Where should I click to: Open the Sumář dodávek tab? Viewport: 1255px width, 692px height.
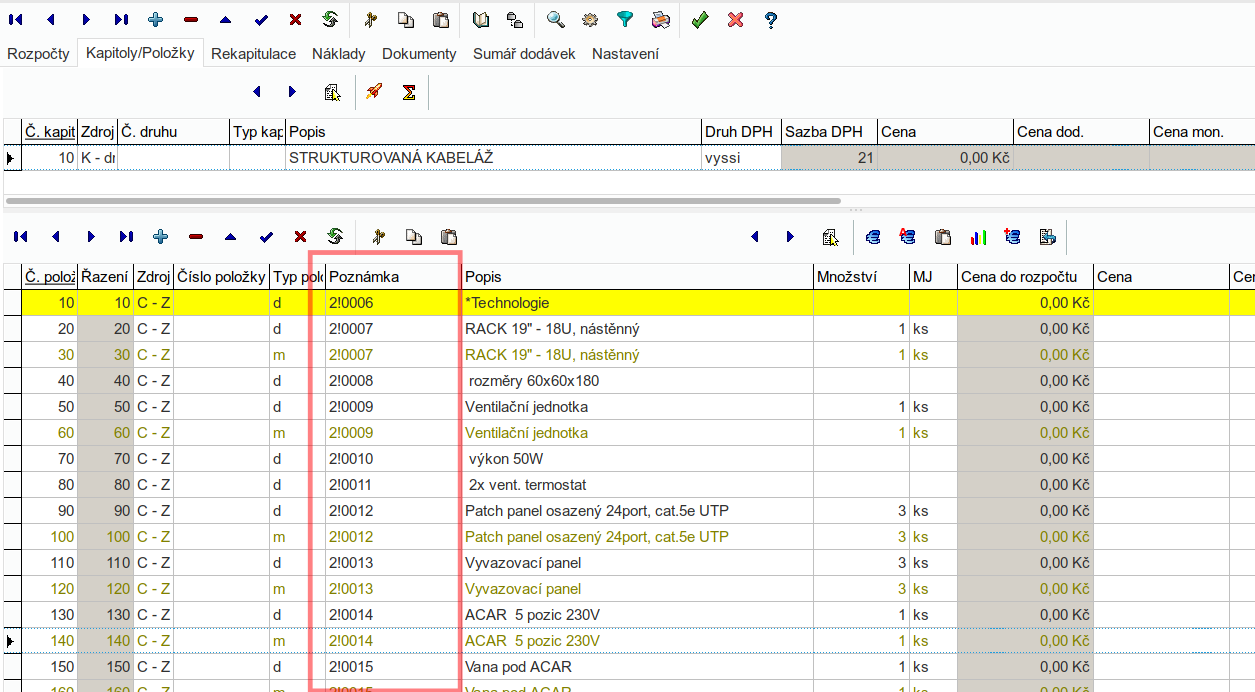pyautogui.click(x=524, y=54)
